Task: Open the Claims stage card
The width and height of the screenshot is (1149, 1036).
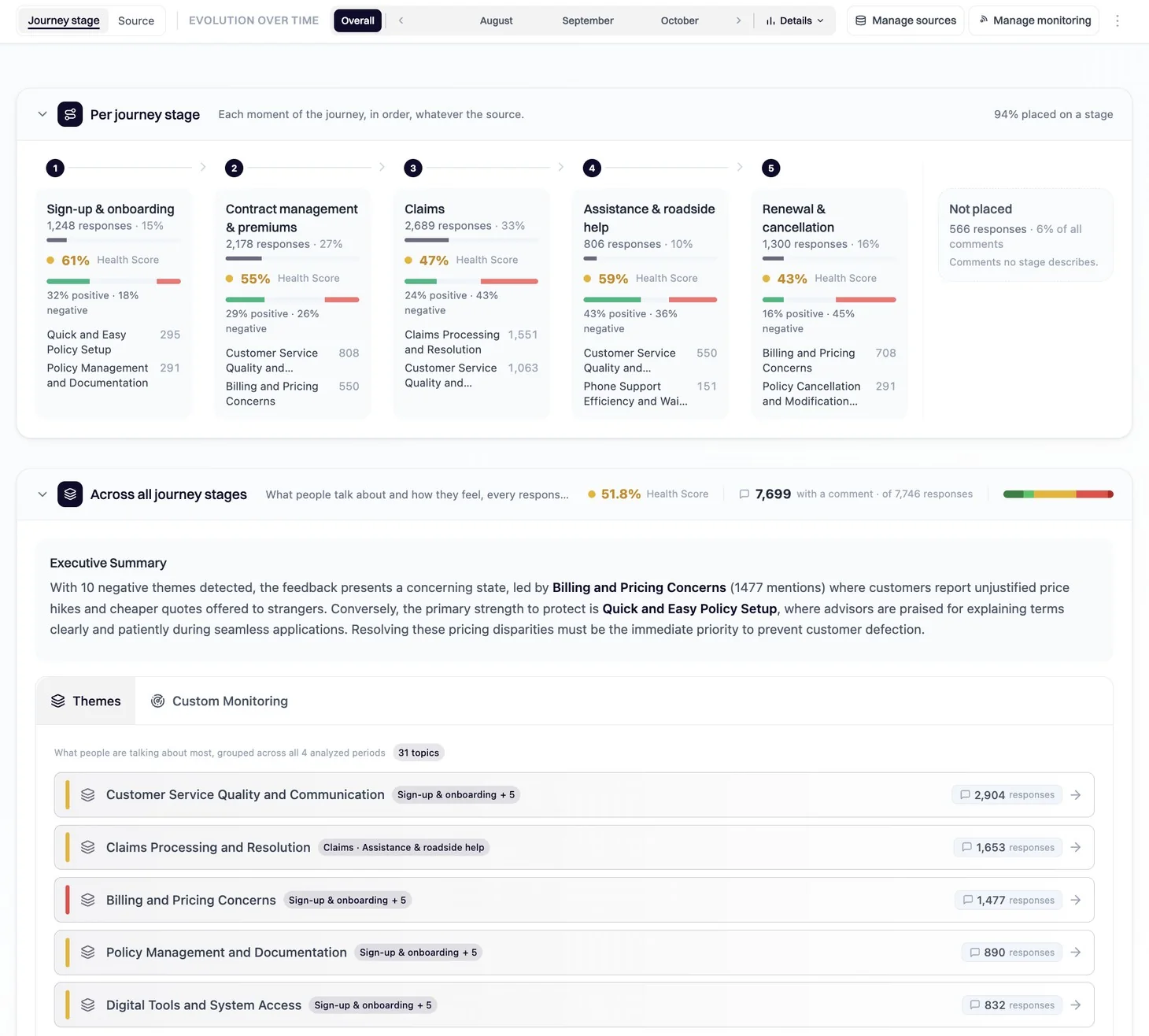Action: pyautogui.click(x=471, y=303)
